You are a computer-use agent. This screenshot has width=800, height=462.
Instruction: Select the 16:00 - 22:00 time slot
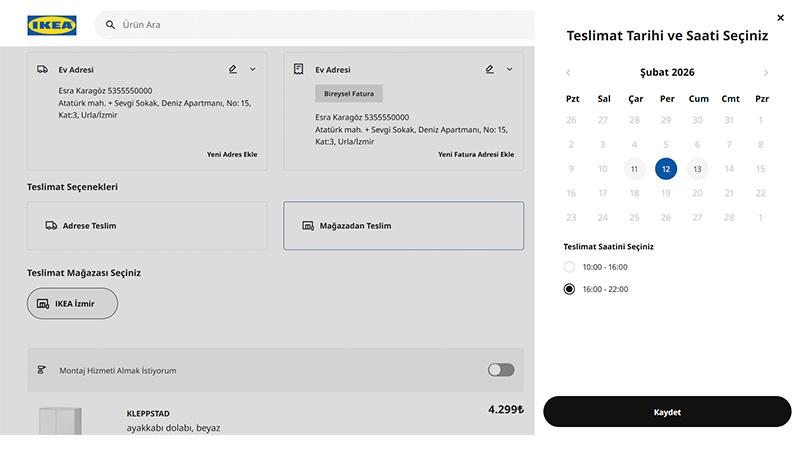[x=570, y=289]
